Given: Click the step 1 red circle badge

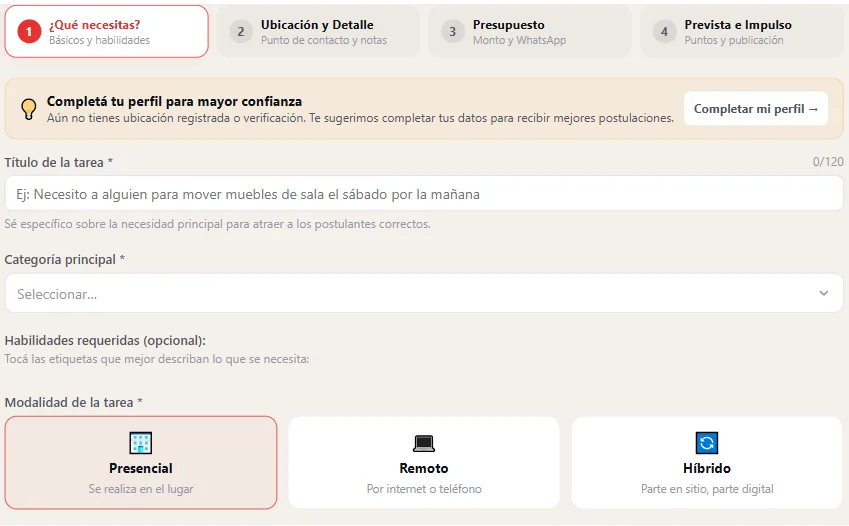Looking at the screenshot, I should 29,31.
